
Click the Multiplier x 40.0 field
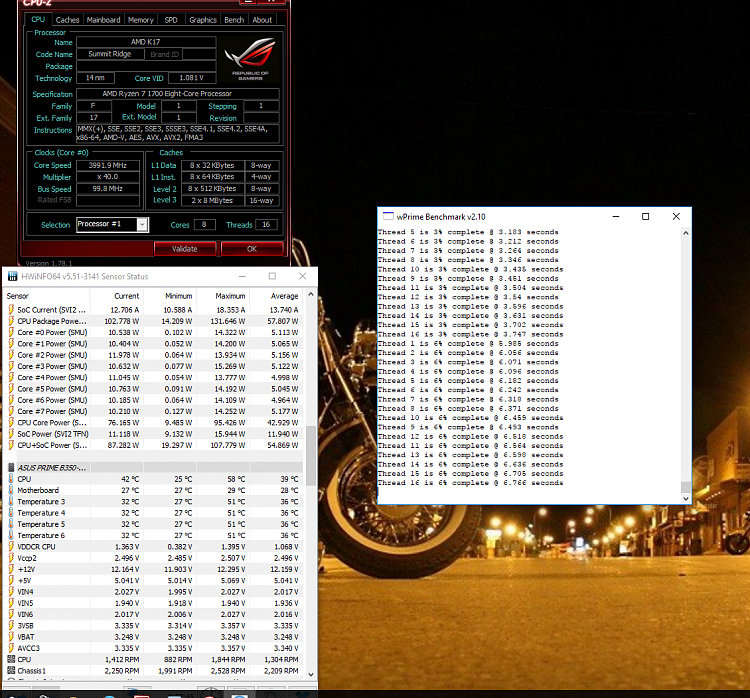point(108,177)
